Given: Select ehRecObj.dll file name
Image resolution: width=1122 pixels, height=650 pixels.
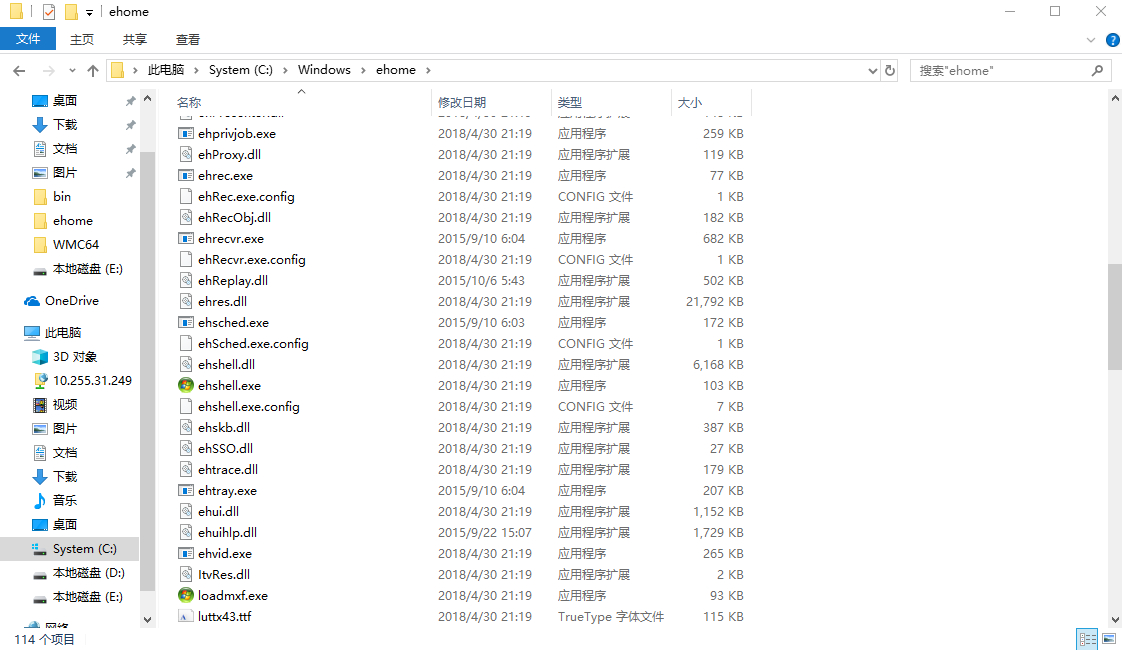Looking at the screenshot, I should click(x=235, y=218).
